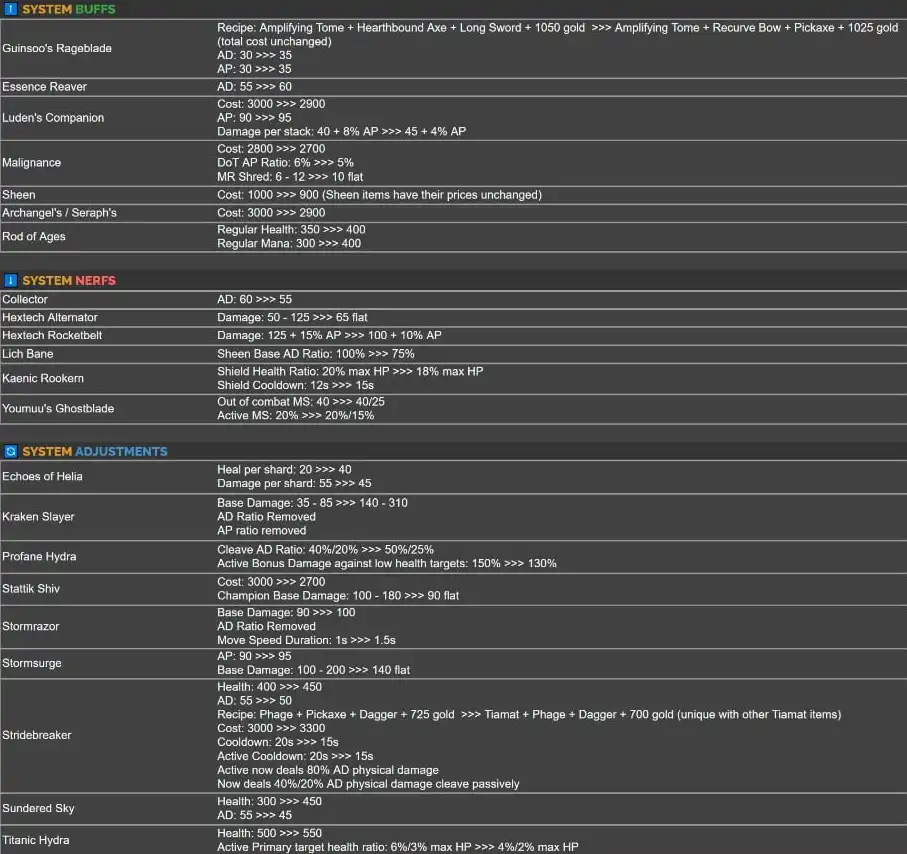907x854 pixels.
Task: Click the refresh icon beside System Adjustments
Action: pos(10,451)
